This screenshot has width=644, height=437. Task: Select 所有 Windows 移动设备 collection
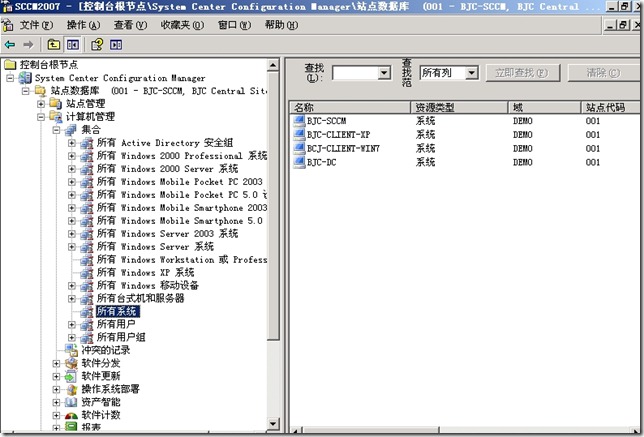coord(148,285)
